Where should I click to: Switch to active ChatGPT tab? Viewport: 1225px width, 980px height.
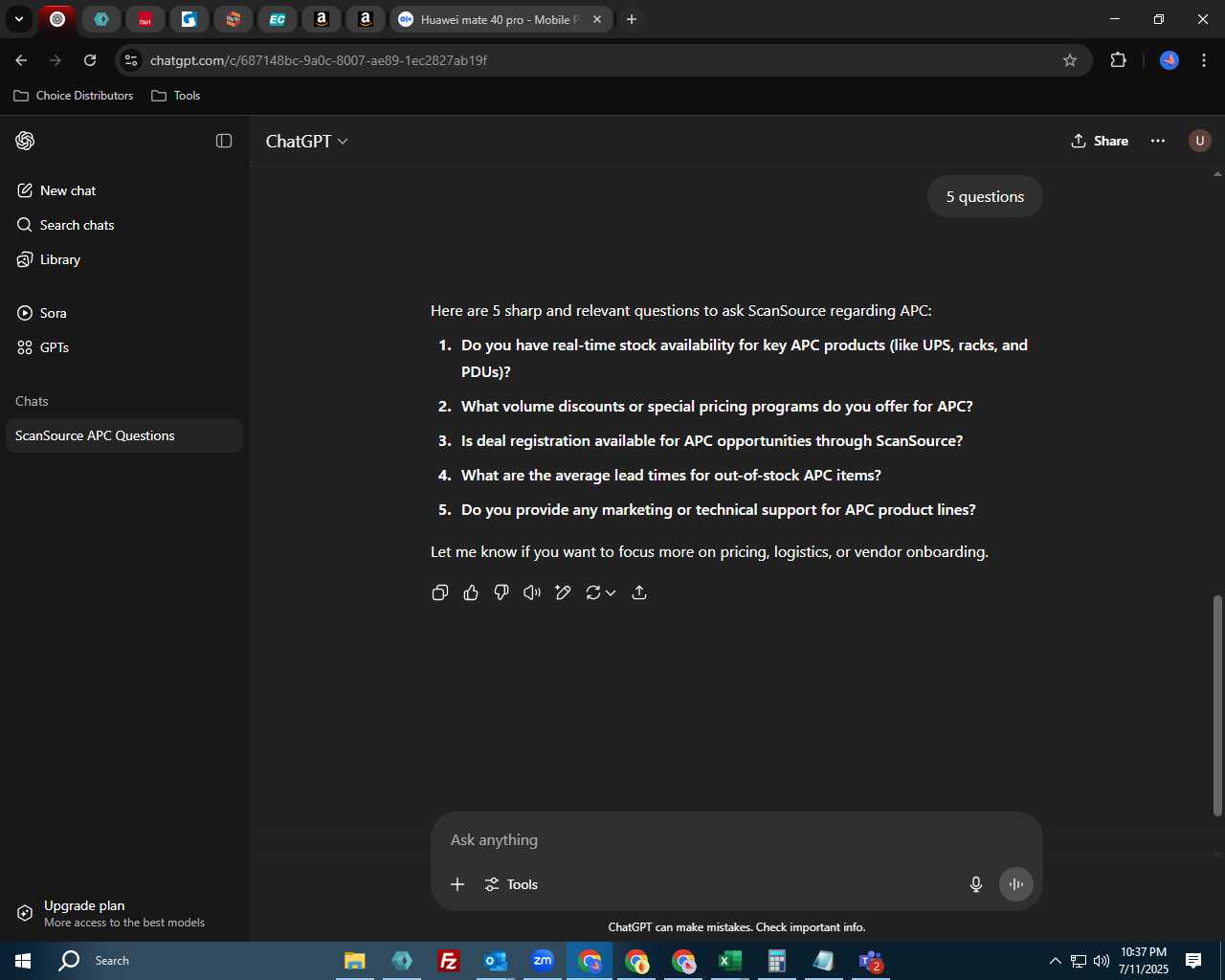(x=57, y=19)
